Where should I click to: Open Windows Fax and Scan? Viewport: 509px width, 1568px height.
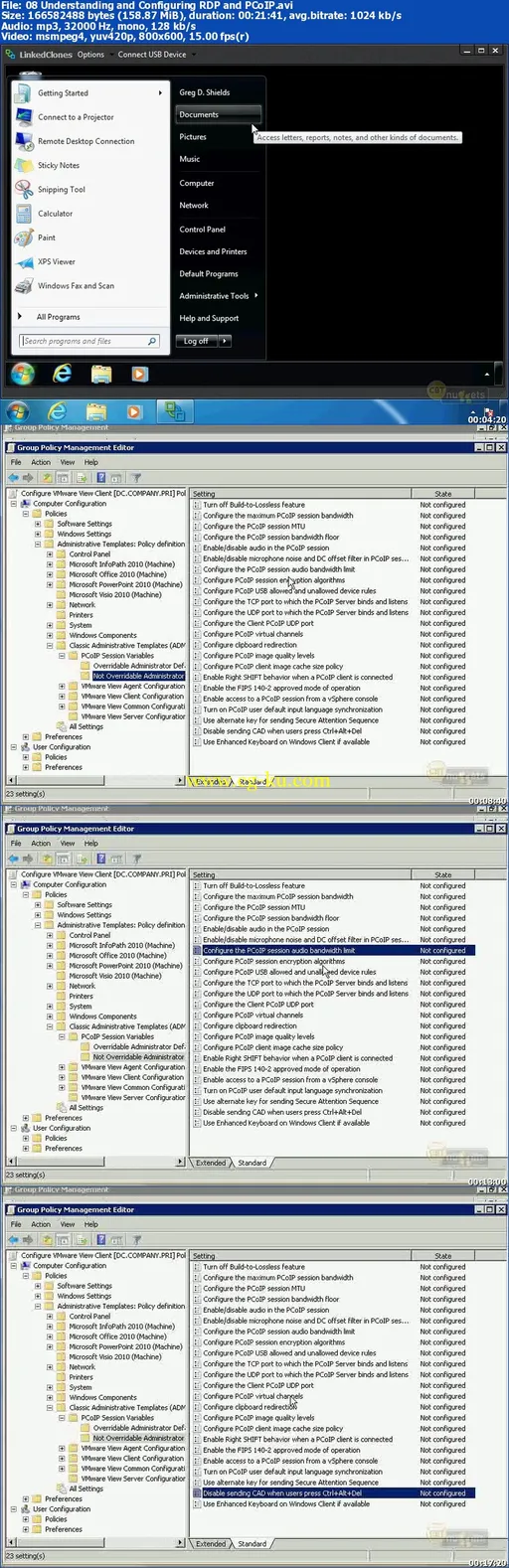(x=76, y=286)
